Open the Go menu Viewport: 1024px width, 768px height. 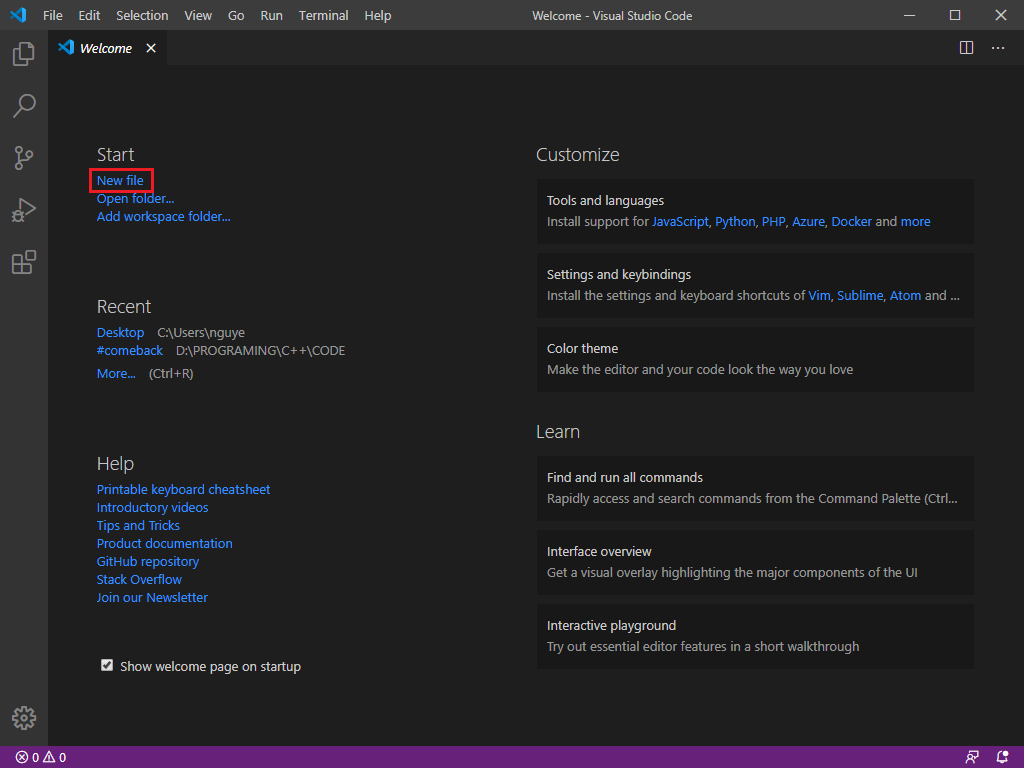[236, 15]
